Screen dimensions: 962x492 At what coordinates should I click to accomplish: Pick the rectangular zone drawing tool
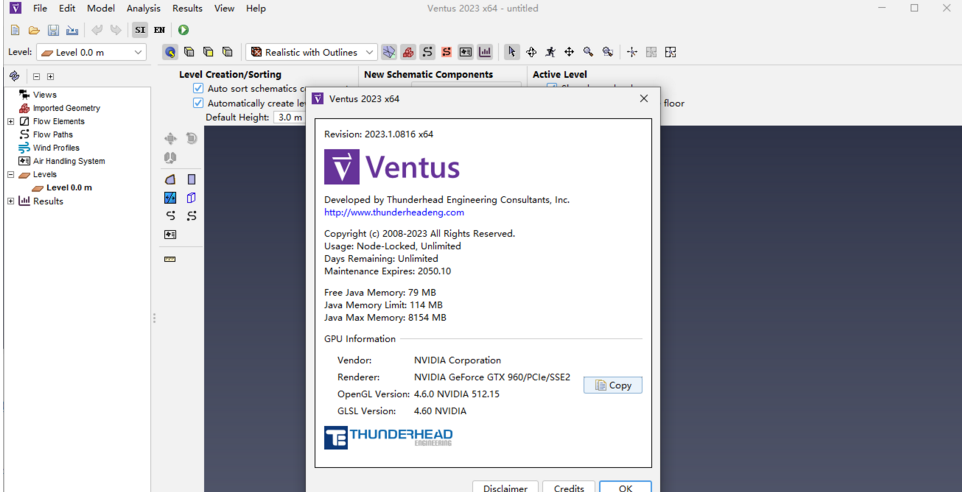tap(191, 179)
